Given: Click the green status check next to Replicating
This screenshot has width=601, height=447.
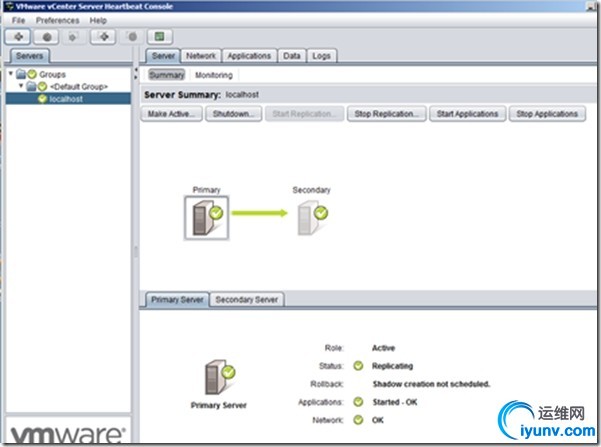Looking at the screenshot, I should pyautogui.click(x=358, y=366).
